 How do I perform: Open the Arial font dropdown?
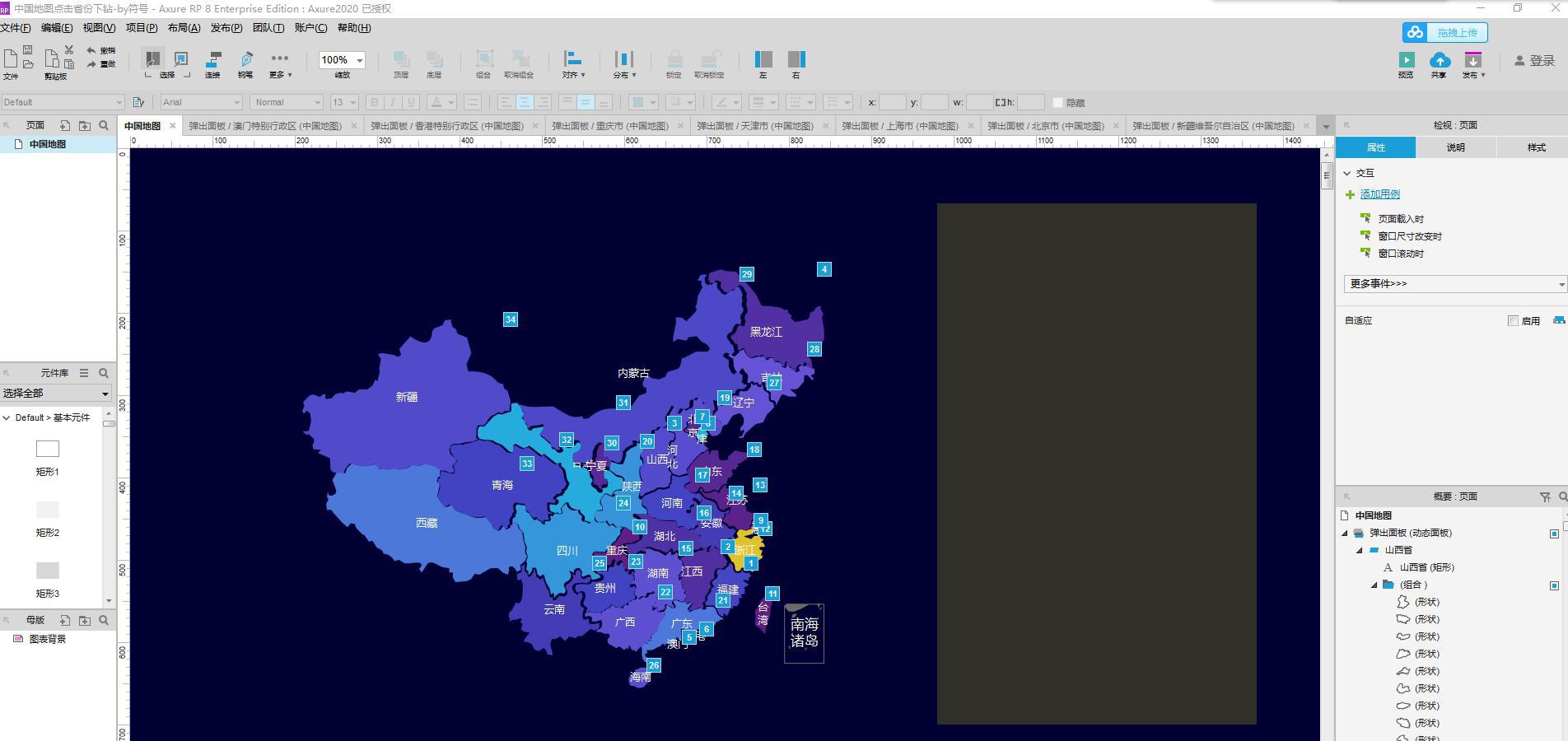[x=201, y=102]
